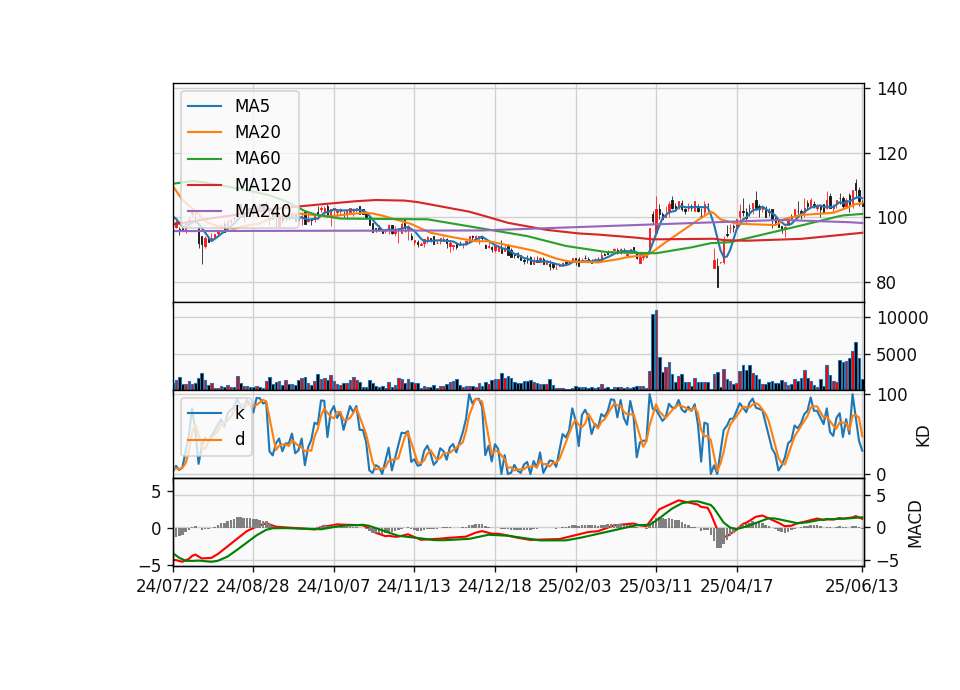Click the long-wick low candlestick near 25/04/17
960x690 pixels.
tap(718, 272)
